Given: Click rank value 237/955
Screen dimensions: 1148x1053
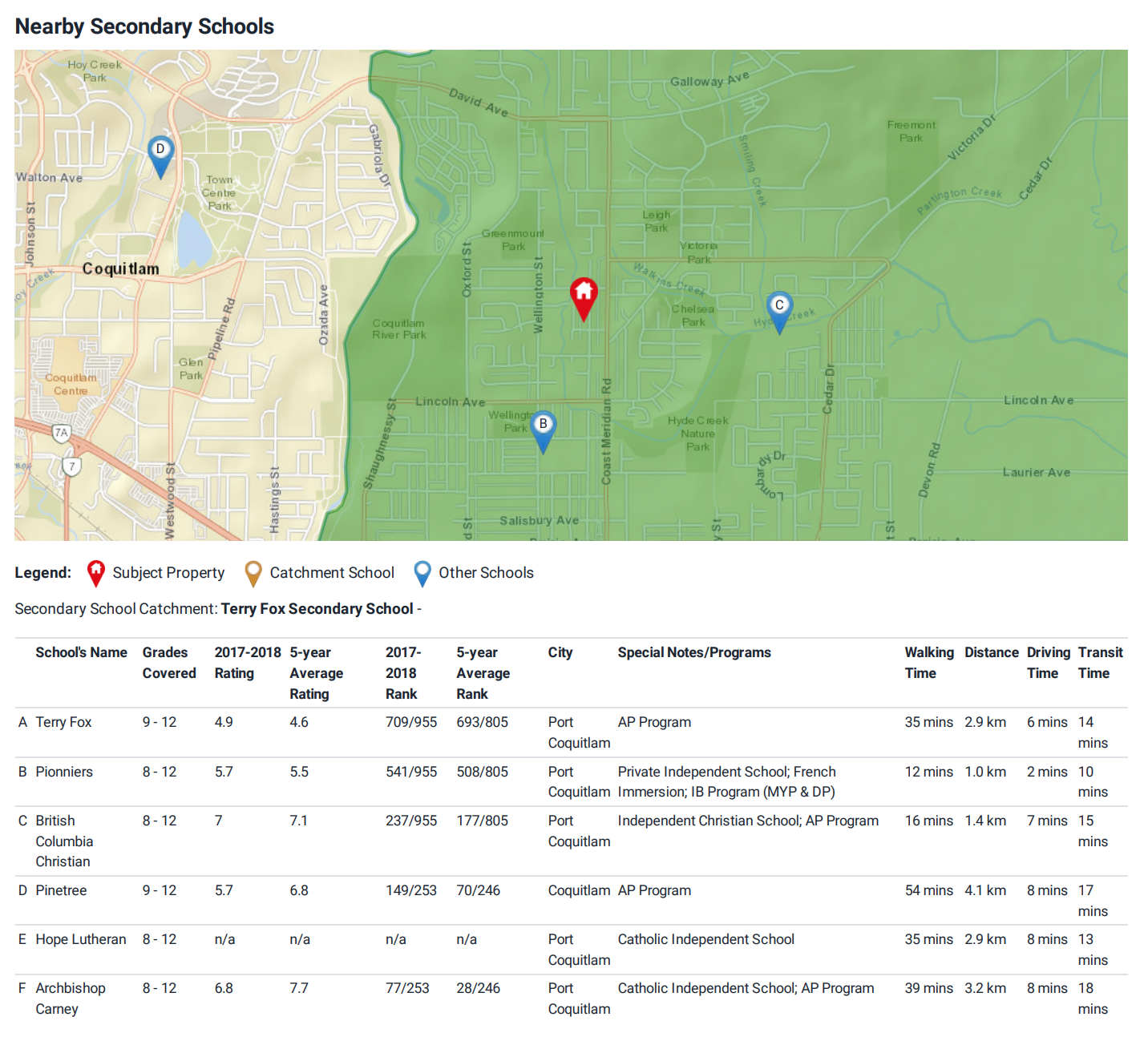Looking at the screenshot, I should (411, 821).
